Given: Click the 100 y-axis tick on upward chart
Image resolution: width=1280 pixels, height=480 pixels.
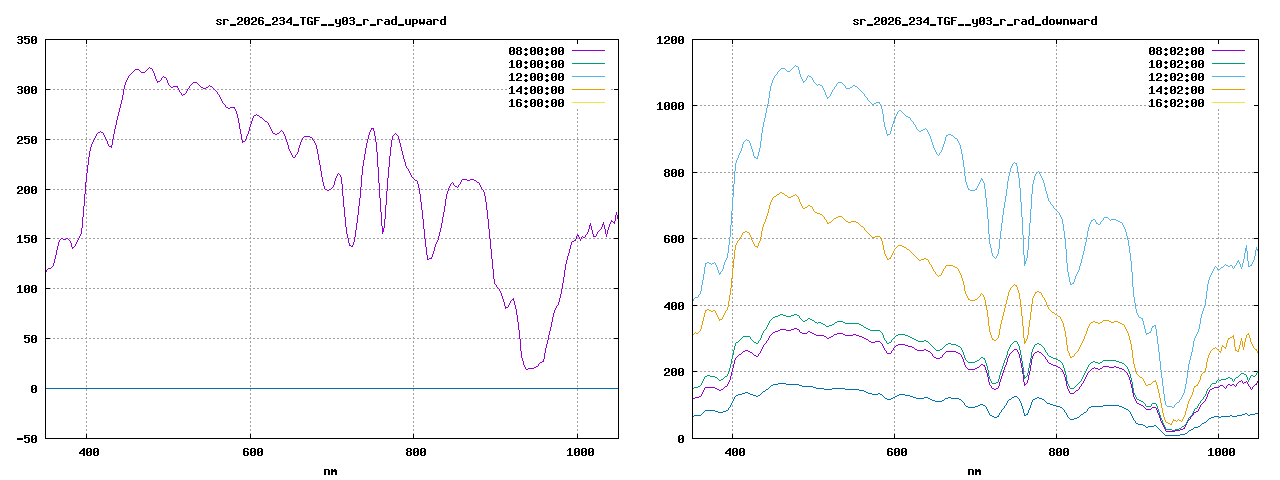Looking at the screenshot, I should (27, 289).
